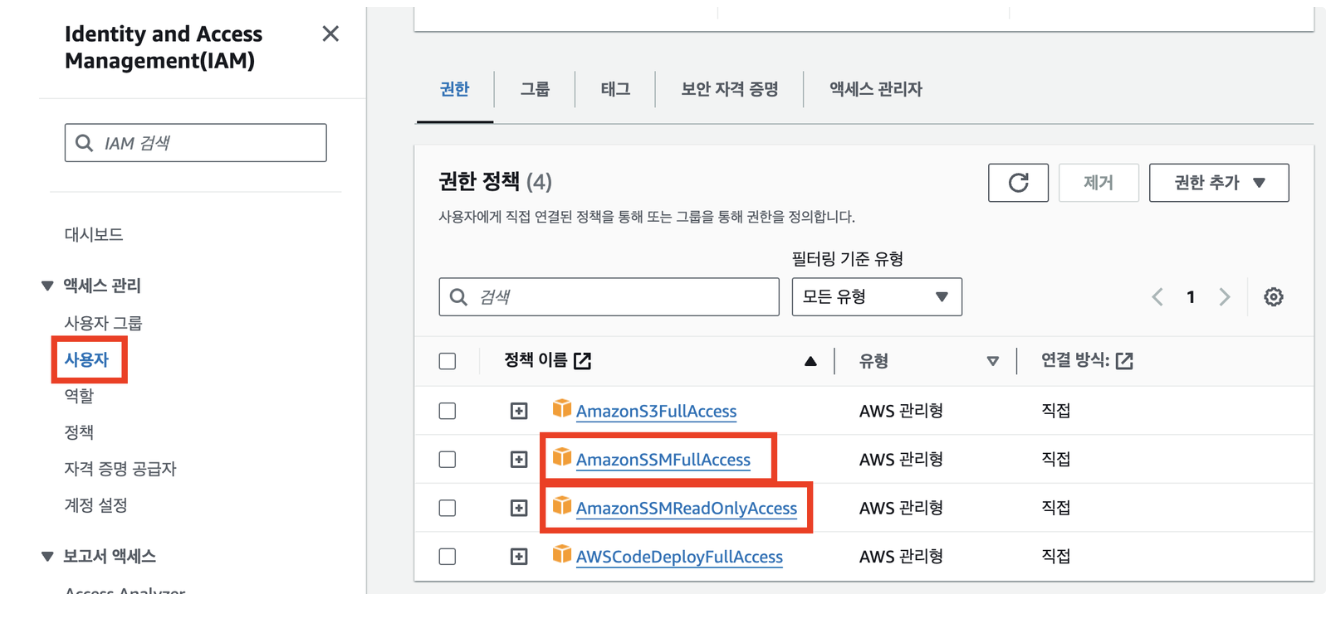
Task: Click the AmazonSSMFullAccess orange box icon
Action: (x=562, y=458)
